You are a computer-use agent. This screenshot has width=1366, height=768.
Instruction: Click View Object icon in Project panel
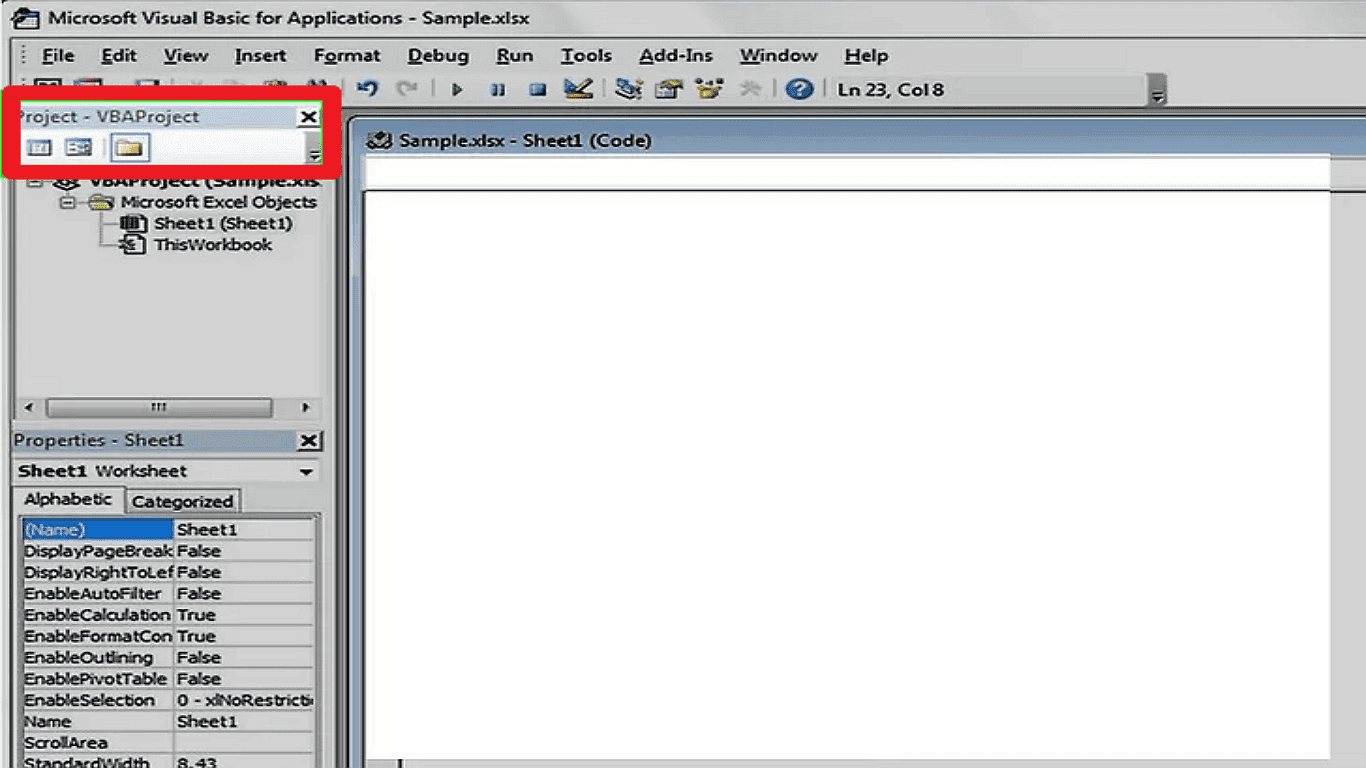[78, 148]
